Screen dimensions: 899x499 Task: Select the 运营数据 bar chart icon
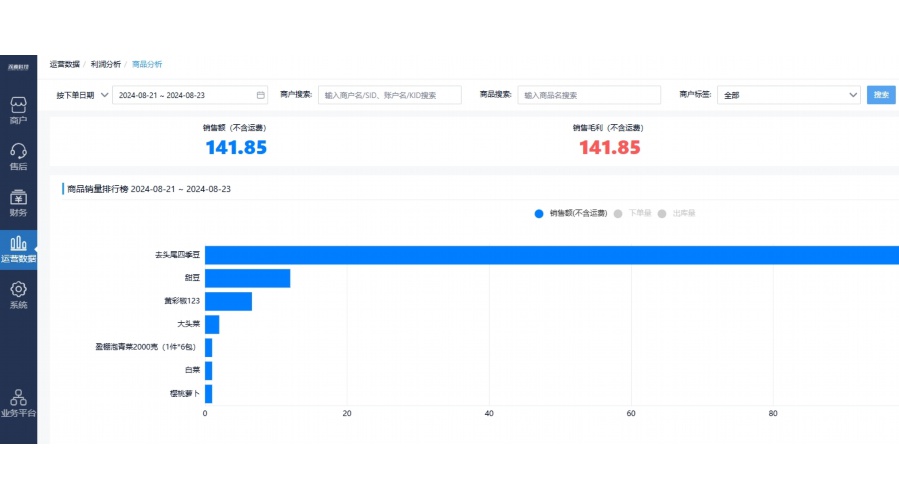click(x=18, y=247)
